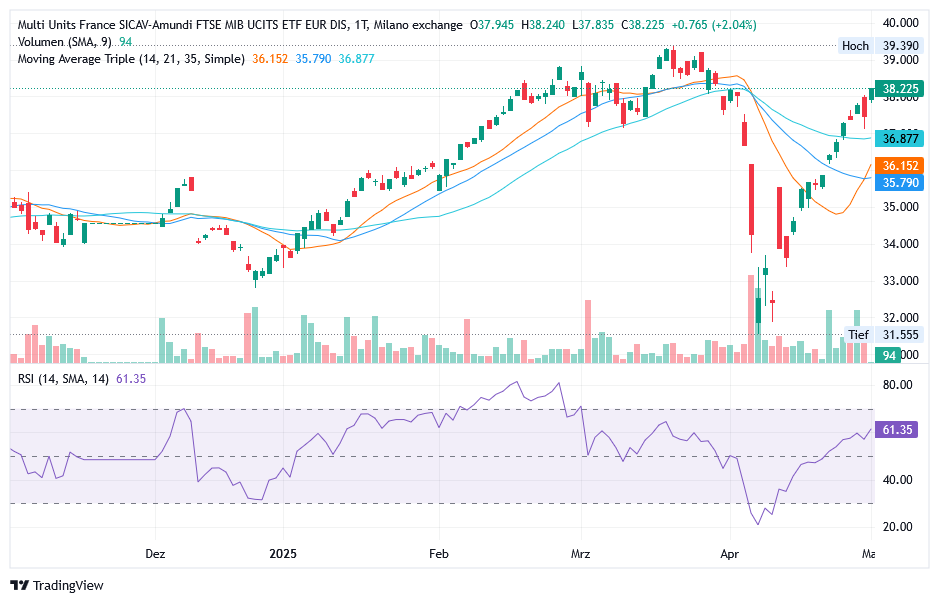This screenshot has height=603, width=939.
Task: Click the low value L37.835 in header
Action: (592, 25)
